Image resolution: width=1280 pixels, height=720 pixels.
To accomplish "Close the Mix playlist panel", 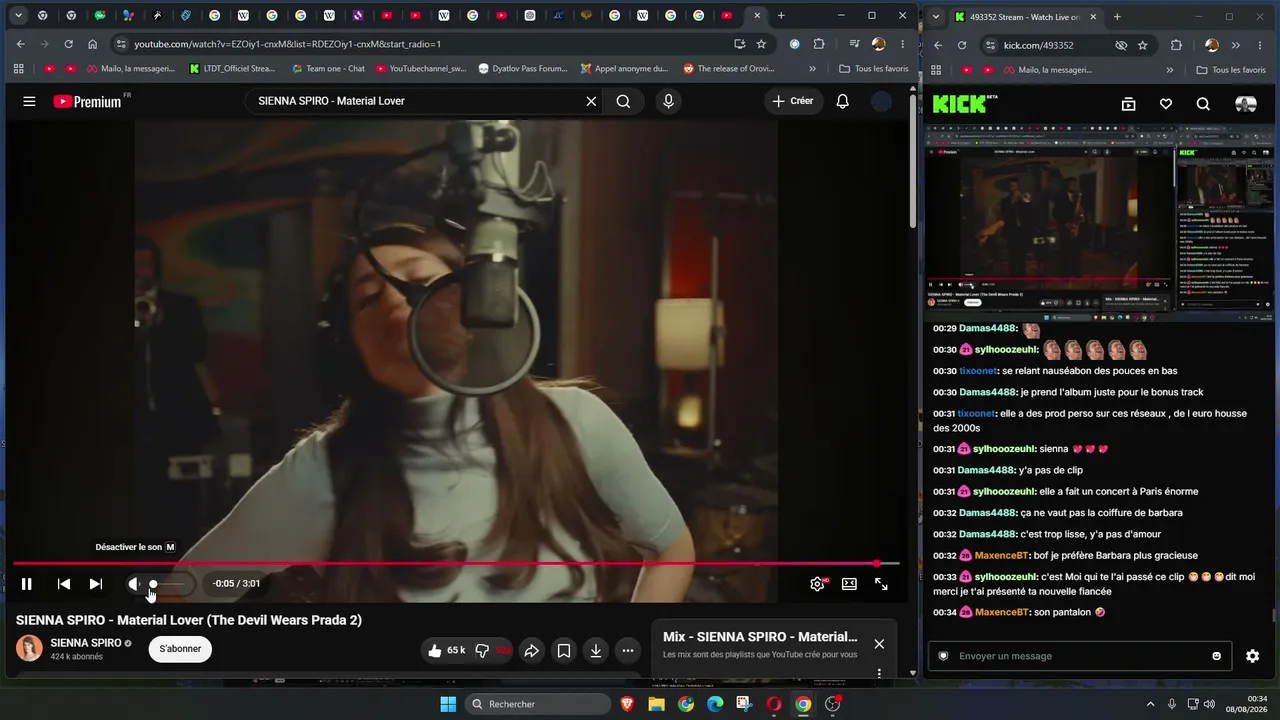I will (x=879, y=644).
